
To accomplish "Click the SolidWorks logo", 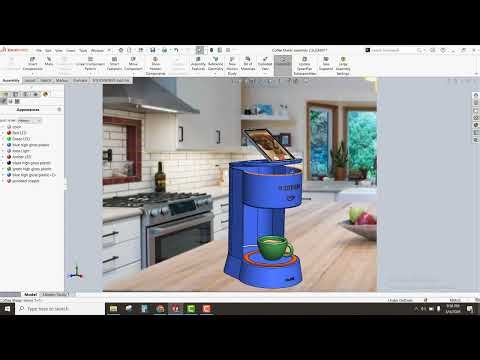I will [14, 50].
